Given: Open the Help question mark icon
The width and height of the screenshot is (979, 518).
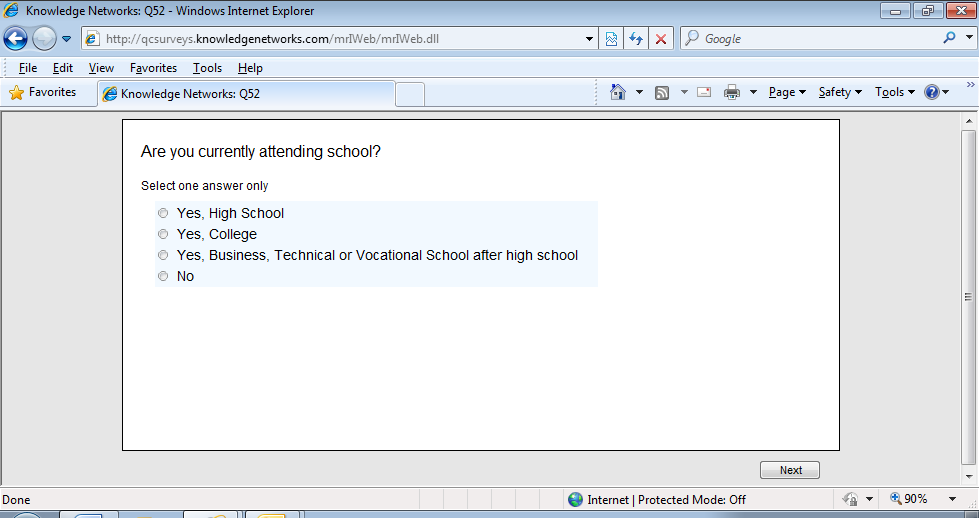Looking at the screenshot, I should (931, 92).
